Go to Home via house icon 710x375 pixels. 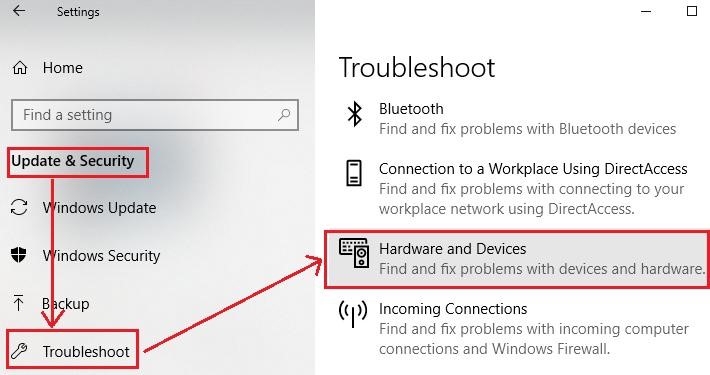pos(19,68)
